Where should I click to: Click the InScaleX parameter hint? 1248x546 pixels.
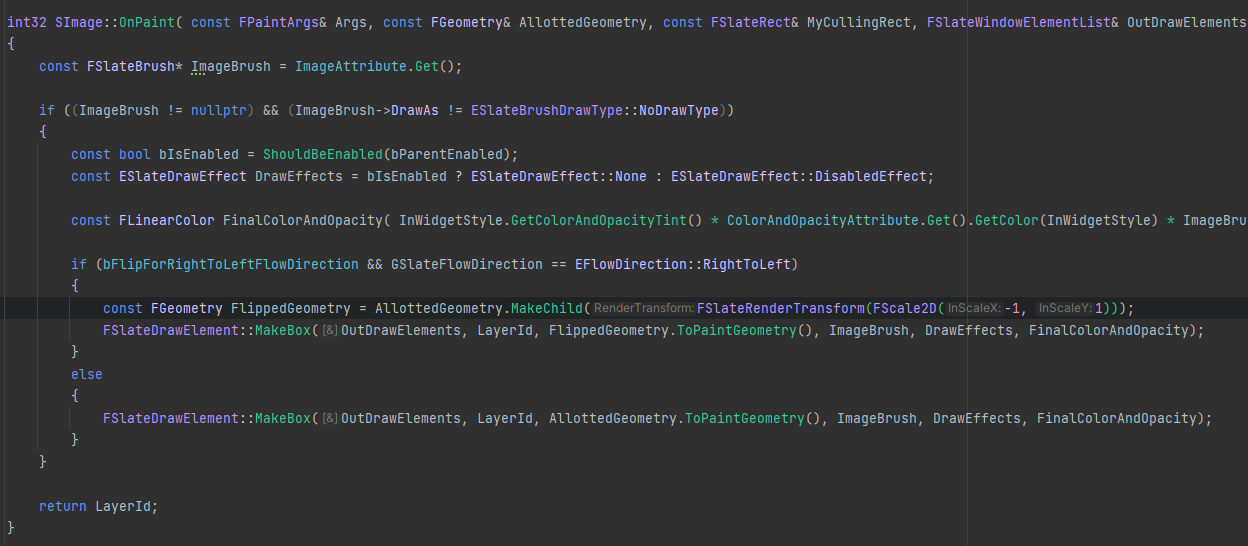pos(973,308)
